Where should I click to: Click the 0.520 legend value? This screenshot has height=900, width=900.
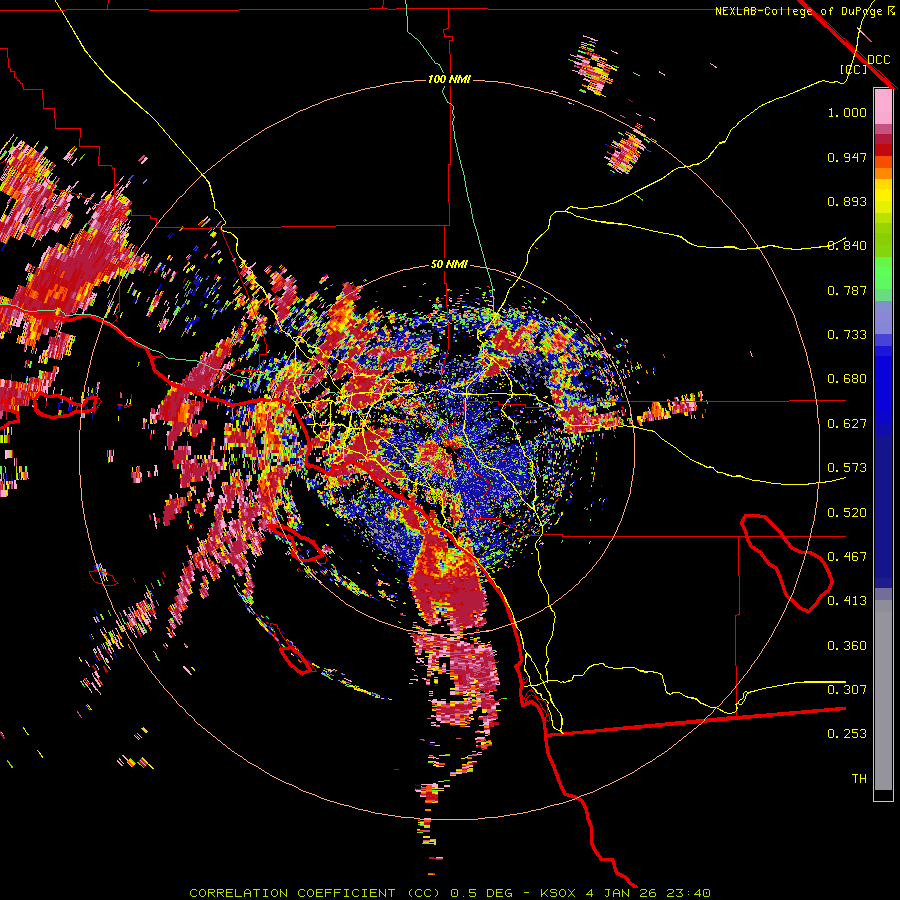(x=847, y=513)
